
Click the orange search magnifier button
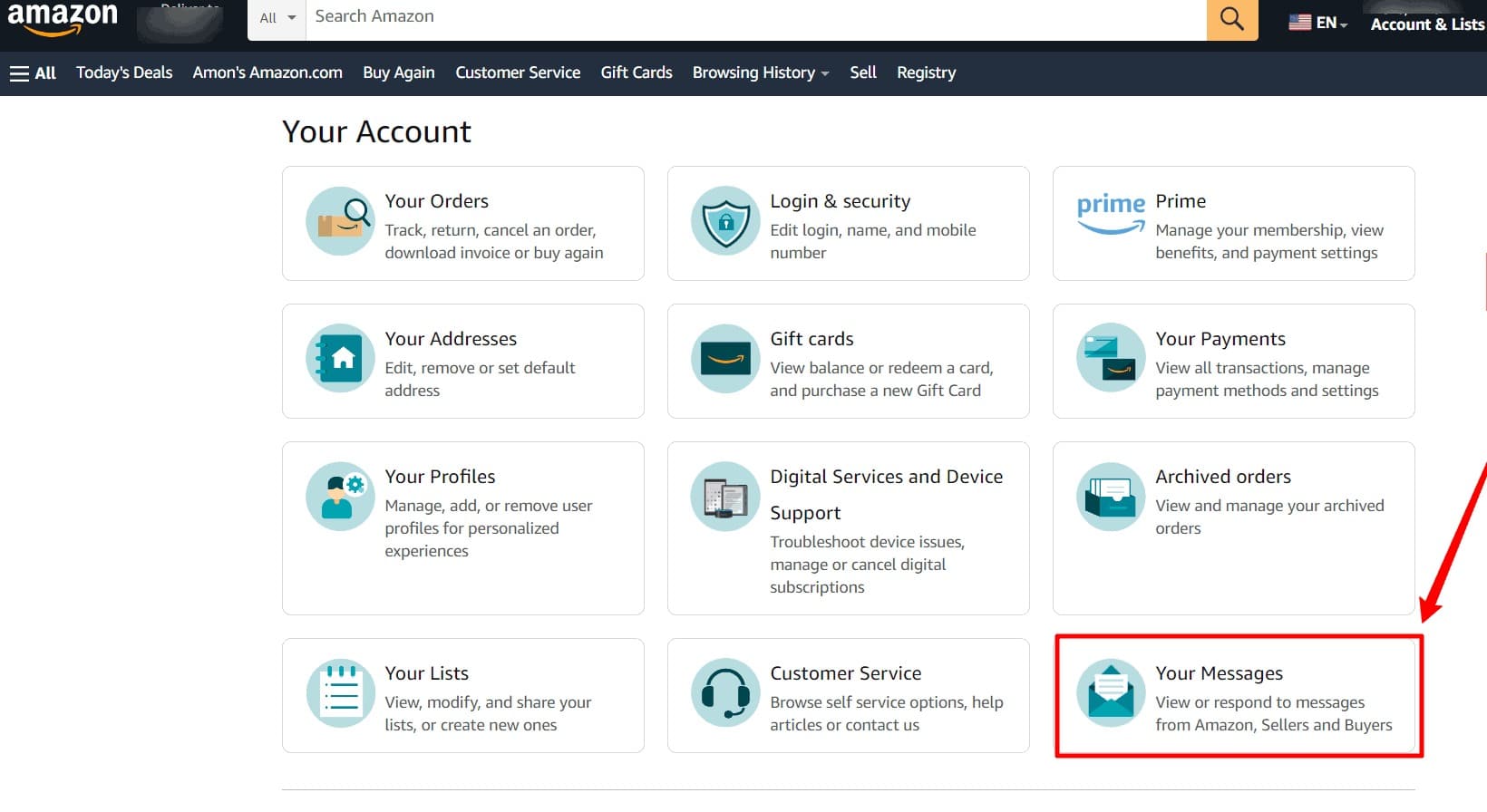tap(1231, 19)
